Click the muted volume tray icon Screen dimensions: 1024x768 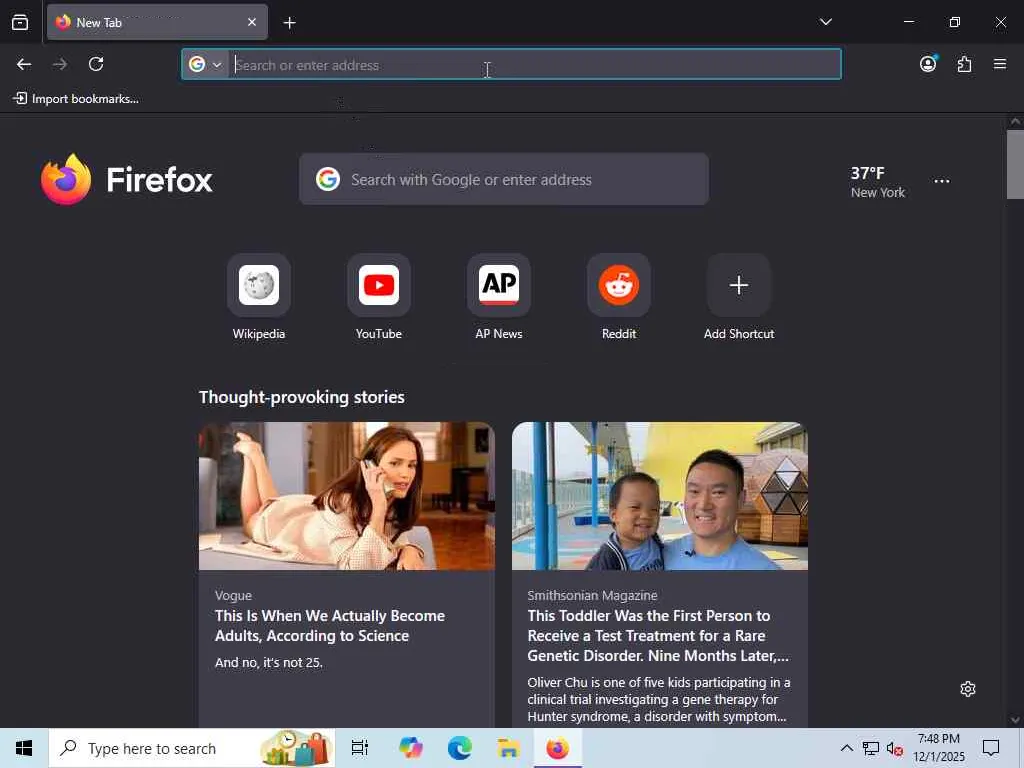[x=895, y=748]
